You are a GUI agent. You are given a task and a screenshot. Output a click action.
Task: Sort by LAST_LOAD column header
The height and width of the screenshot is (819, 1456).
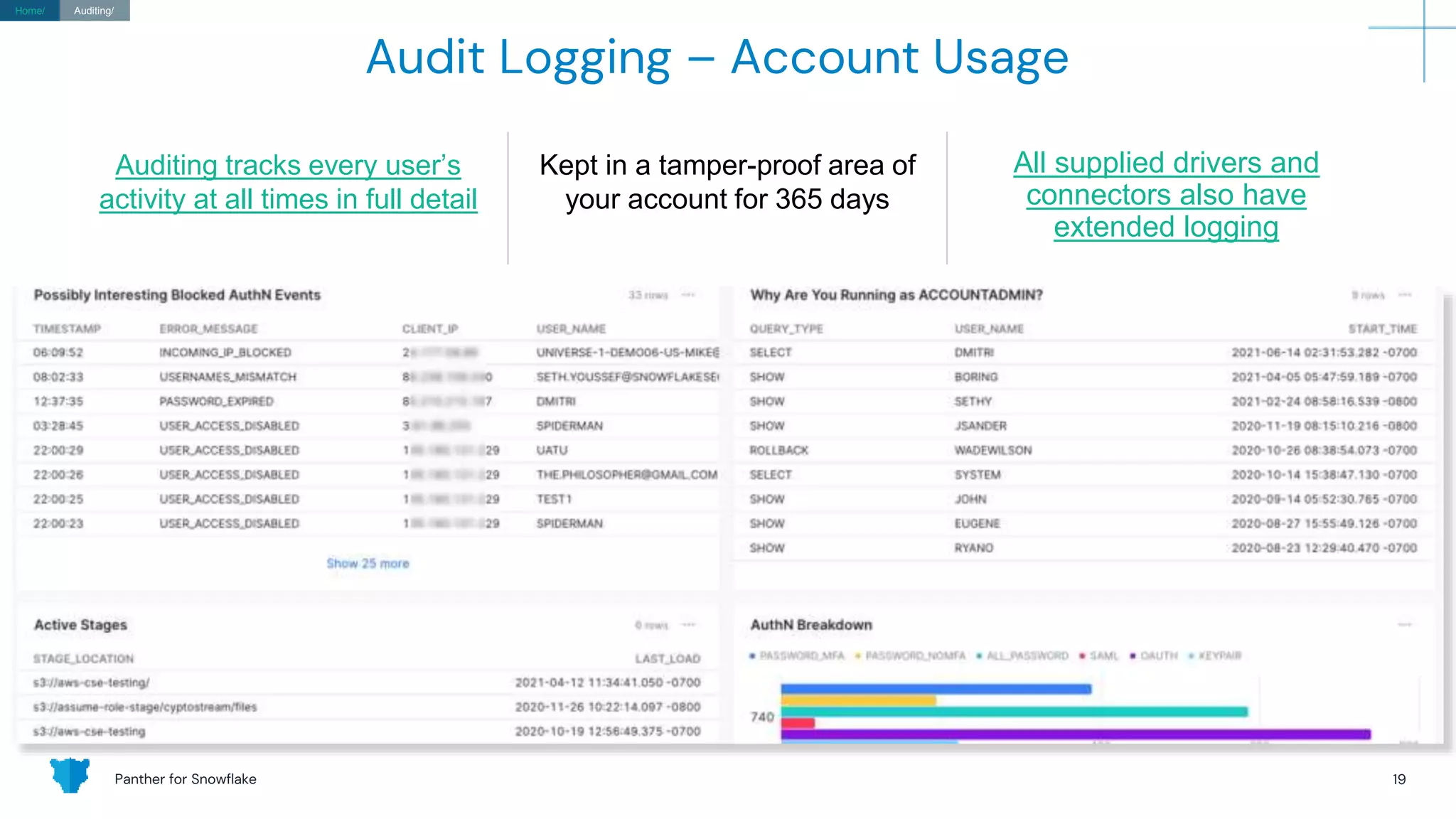667,658
